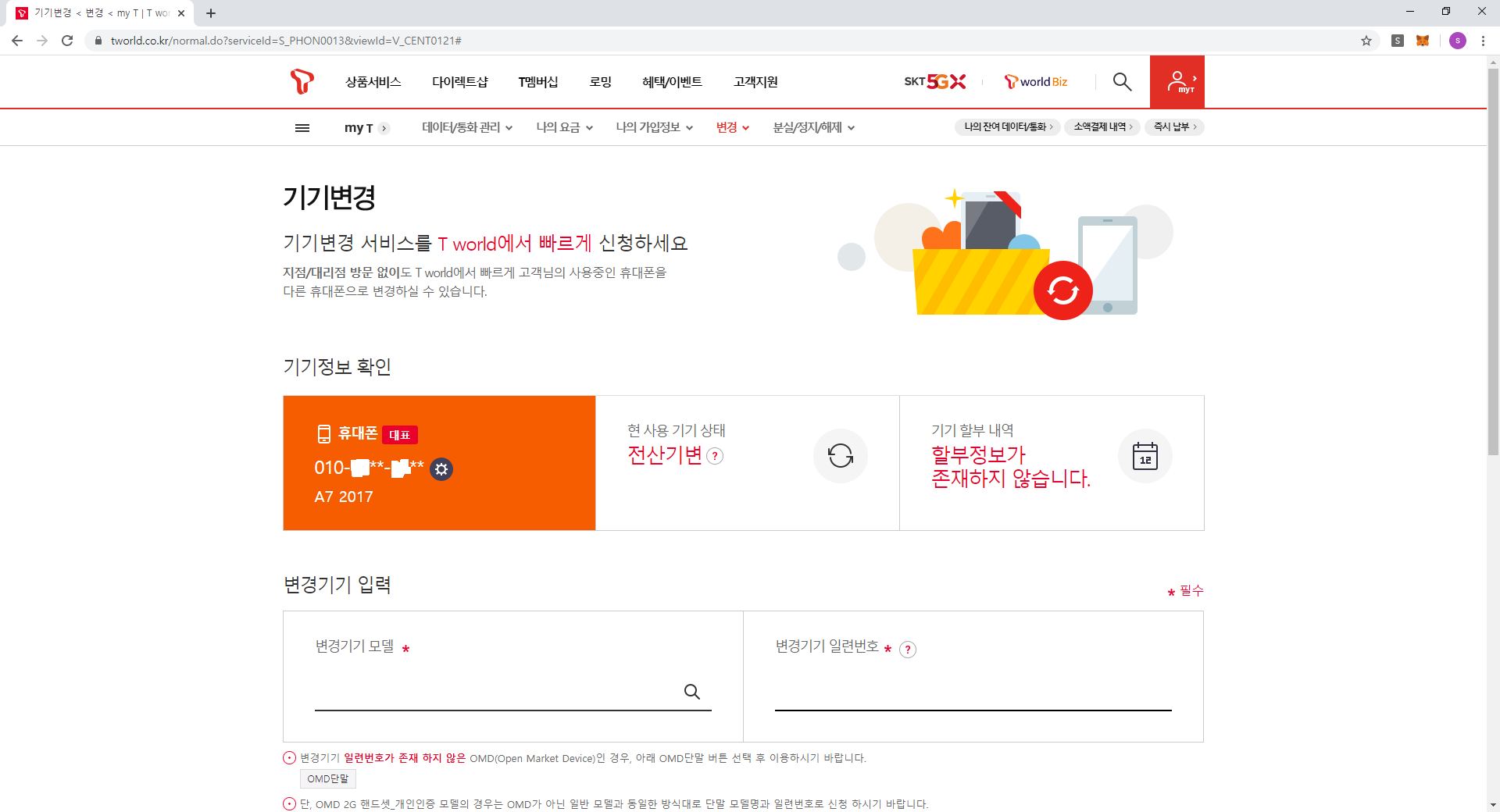Open the 로밍 menu
Viewport: 1500px width, 812px height.
[600, 82]
